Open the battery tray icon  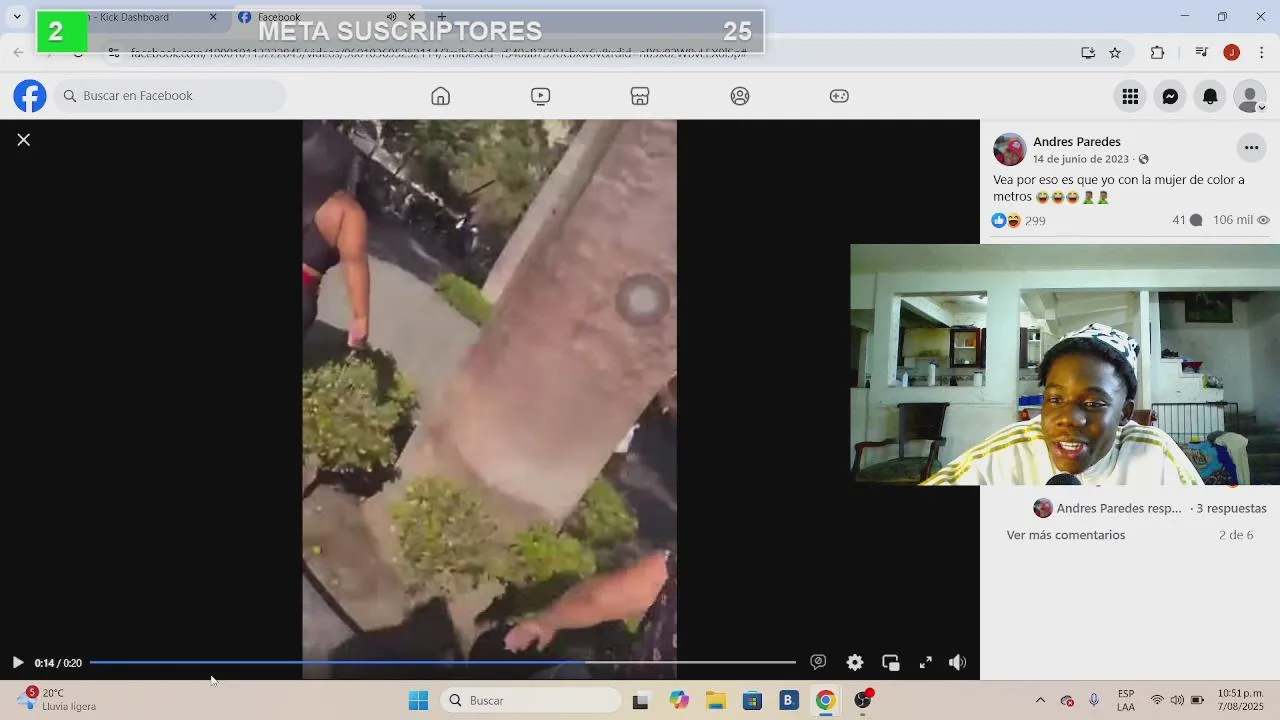(1197, 701)
